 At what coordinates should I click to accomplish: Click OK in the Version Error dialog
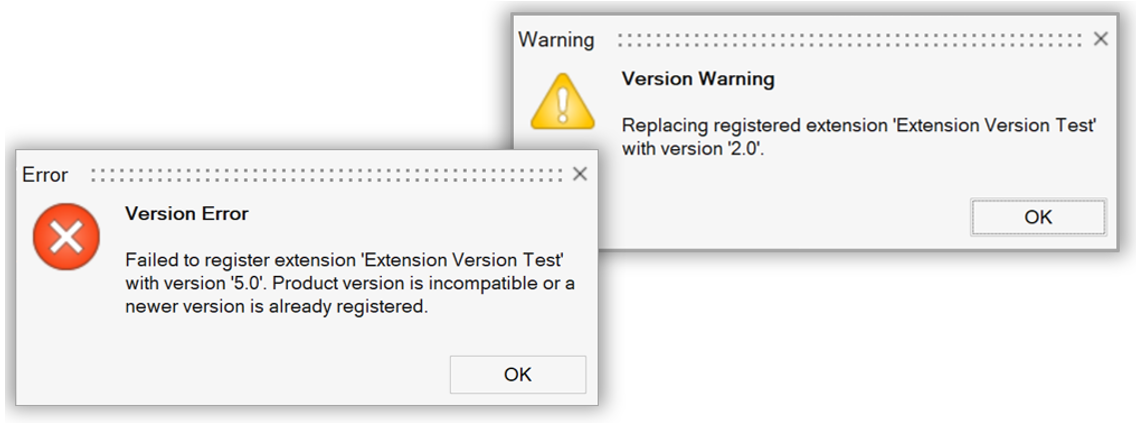(x=517, y=374)
